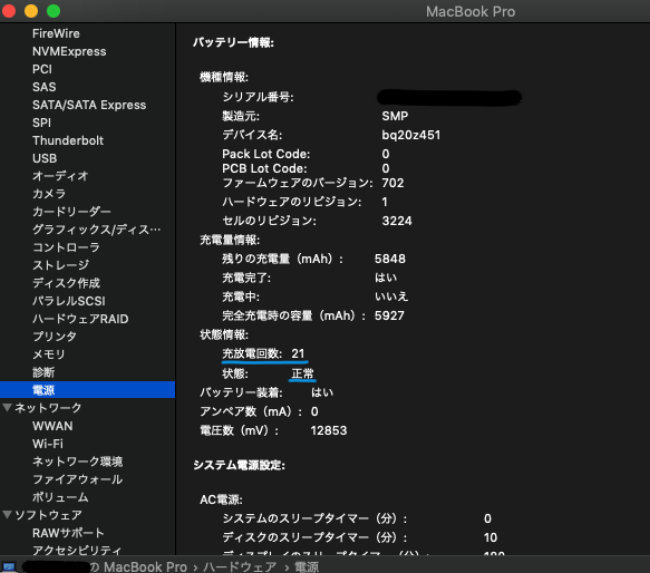
Task: Click the manufacturer value SMP
Action: [x=395, y=116]
